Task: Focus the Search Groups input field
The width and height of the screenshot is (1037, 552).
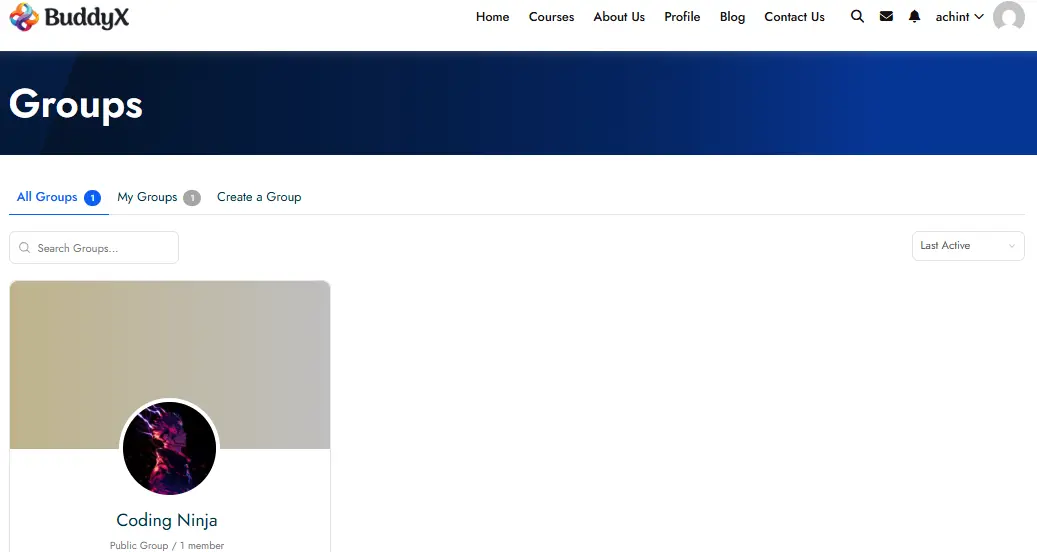Action: [x=94, y=248]
